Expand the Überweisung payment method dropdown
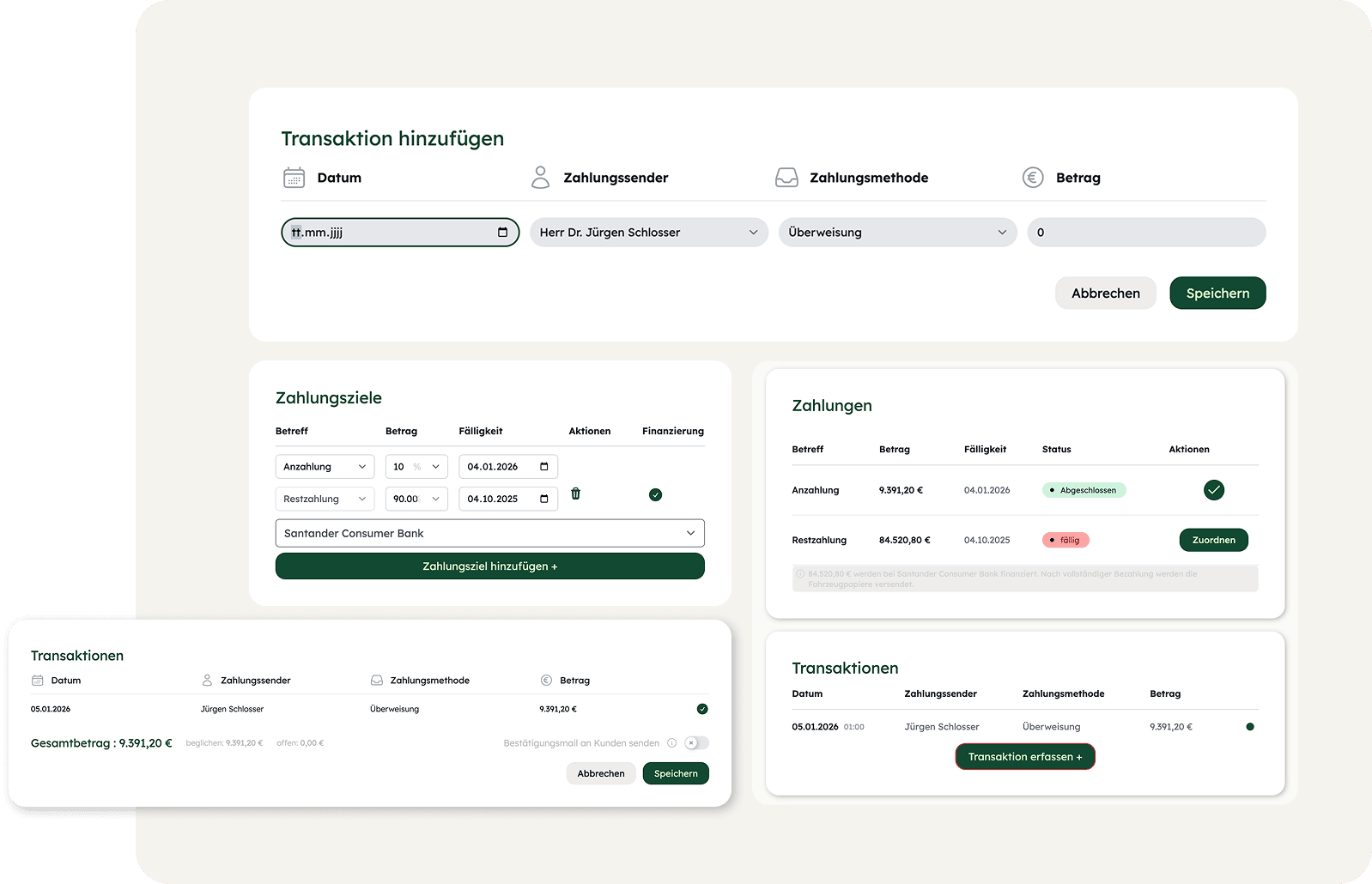Viewport: 1372px width, 884px height. pyautogui.click(x=897, y=233)
